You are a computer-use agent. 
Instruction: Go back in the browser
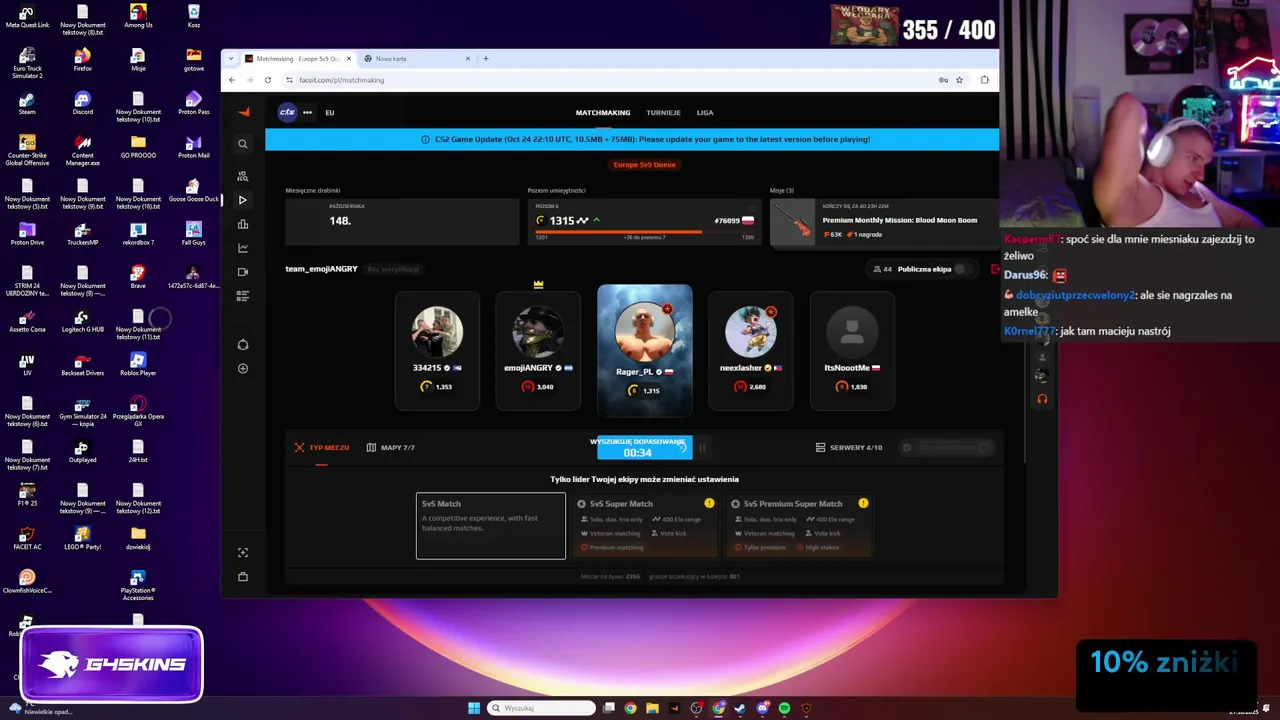click(x=233, y=80)
